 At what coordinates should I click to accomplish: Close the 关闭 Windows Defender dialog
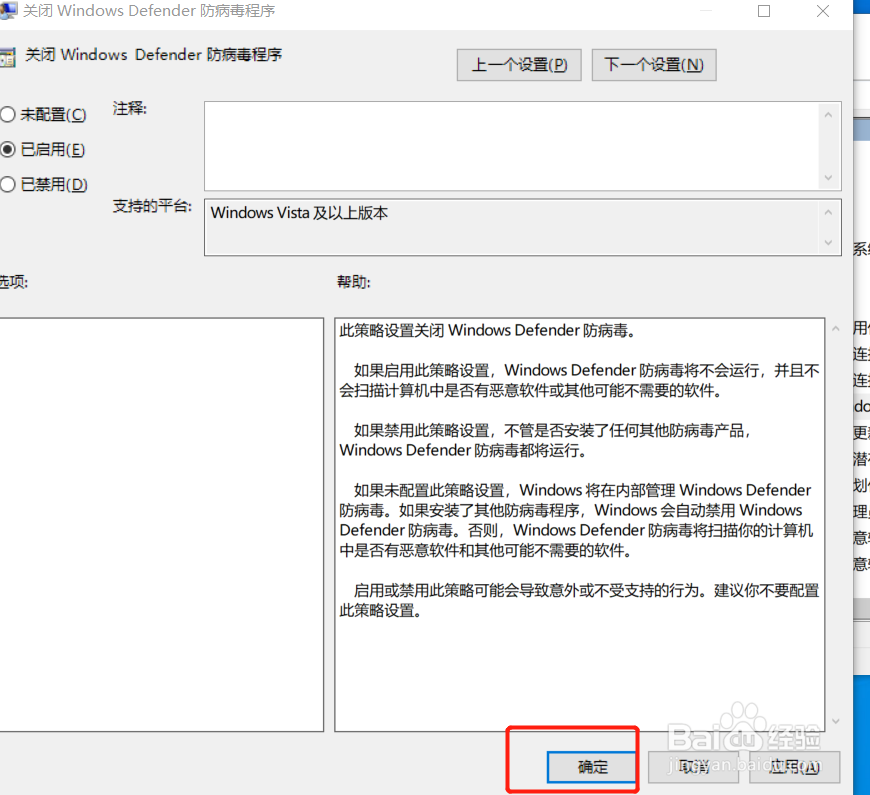(823, 11)
